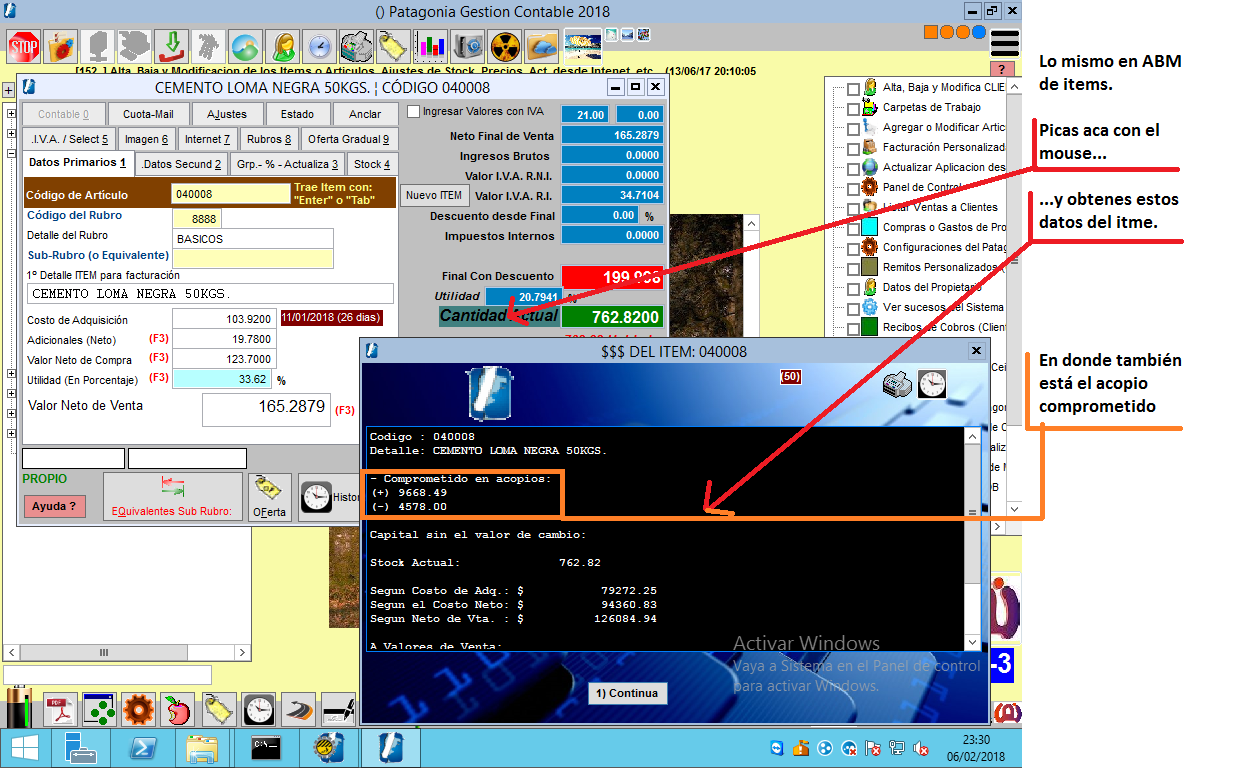The height and width of the screenshot is (768, 1242).
Task: Click the 1) Continua button
Action: point(627,693)
